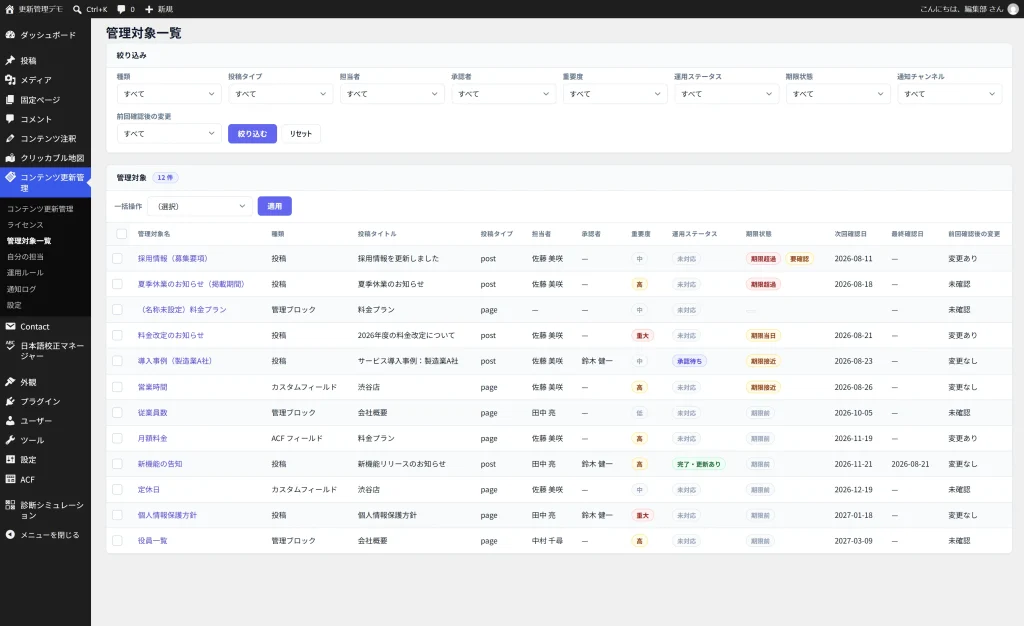Image resolution: width=1024 pixels, height=626 pixels.
Task: Open the コメント sidebar icon
Action: pos(10,119)
